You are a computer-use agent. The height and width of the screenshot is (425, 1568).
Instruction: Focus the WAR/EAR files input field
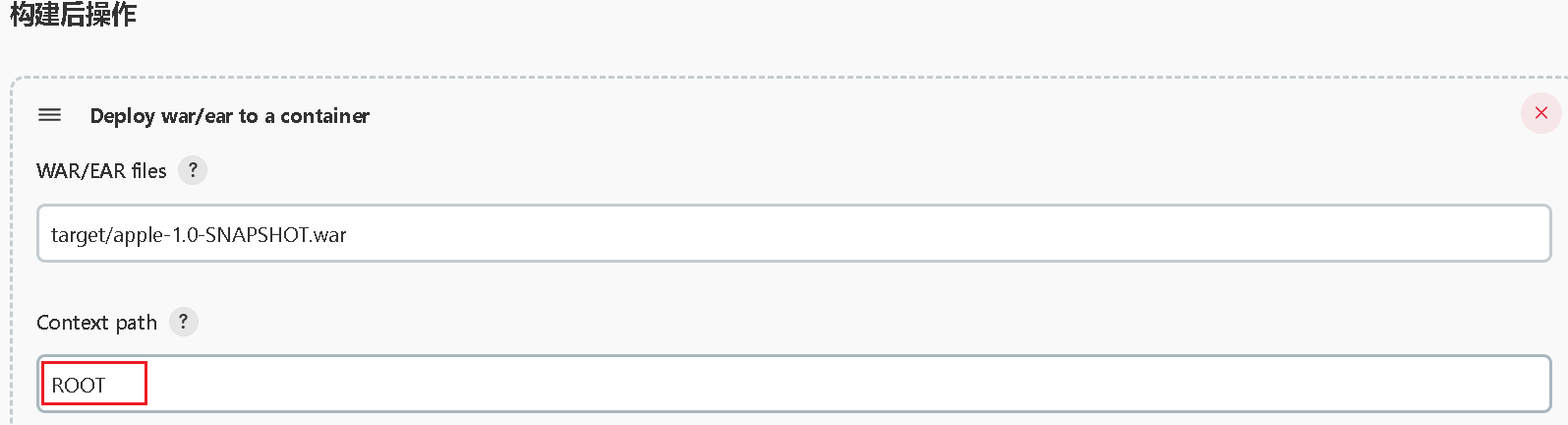point(793,233)
